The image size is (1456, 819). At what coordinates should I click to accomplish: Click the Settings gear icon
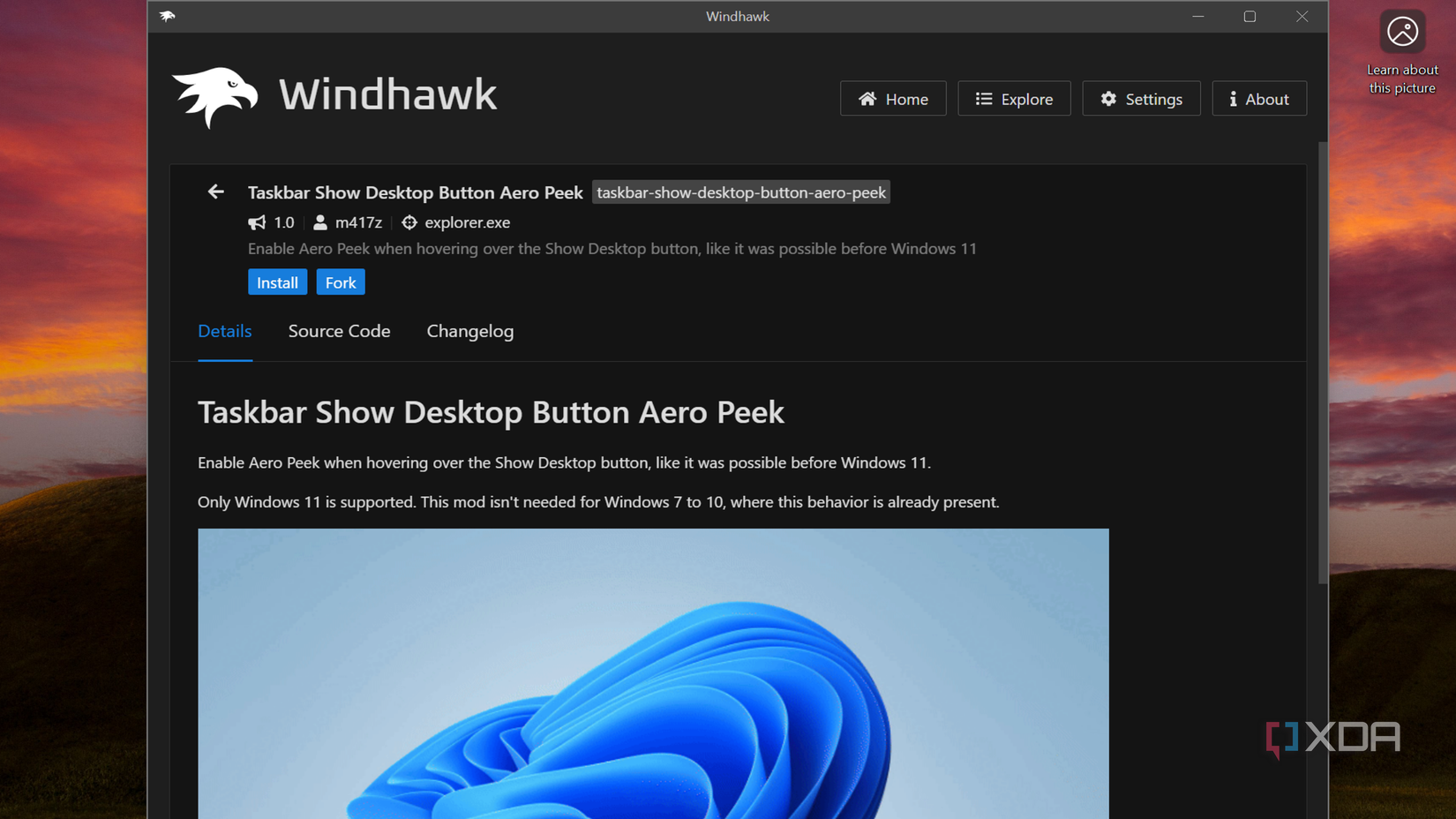pyautogui.click(x=1109, y=99)
